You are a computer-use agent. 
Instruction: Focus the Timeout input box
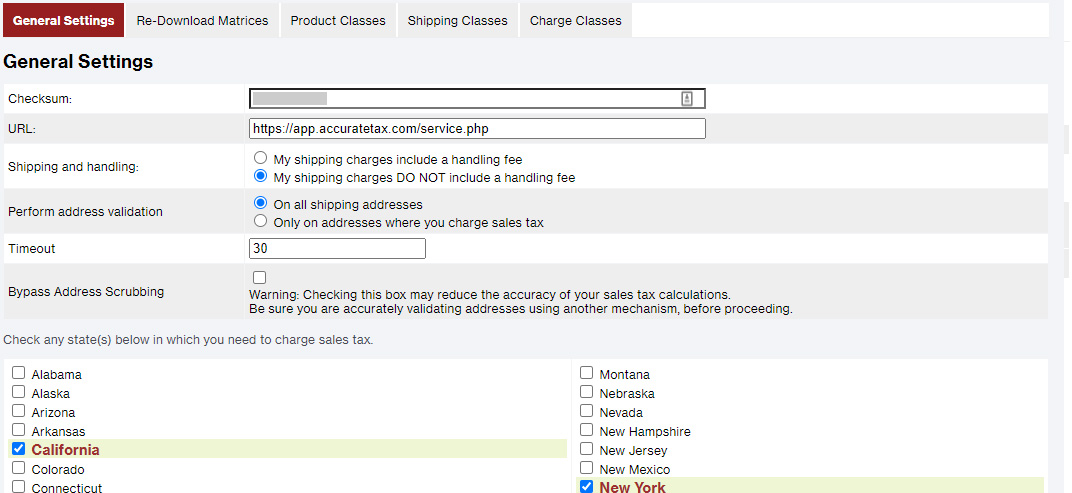337,248
